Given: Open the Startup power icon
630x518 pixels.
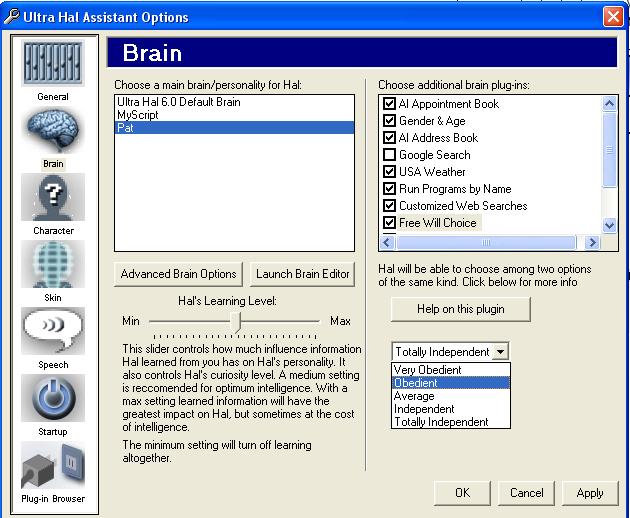Looking at the screenshot, I should point(53,398).
